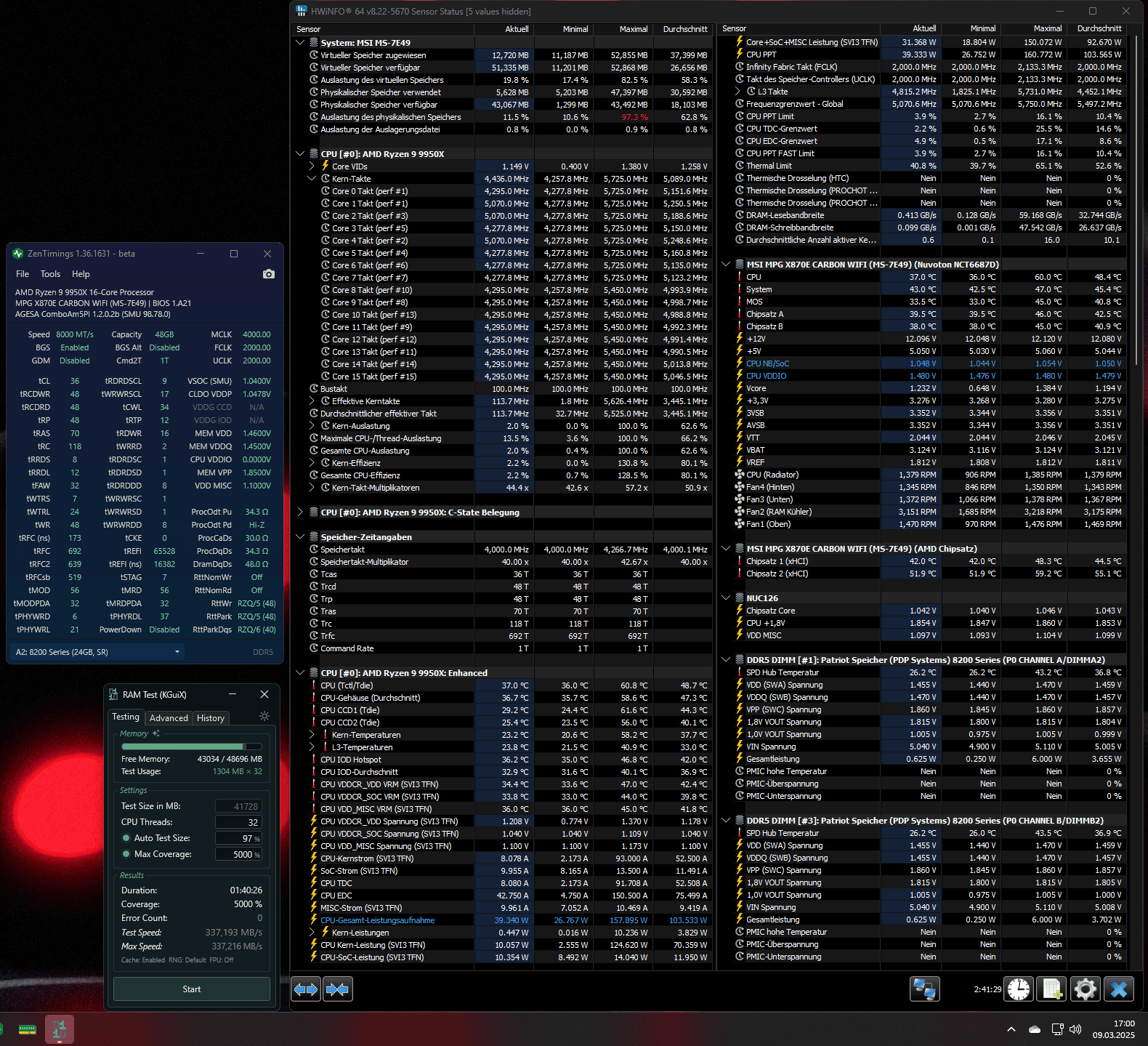Open the volume speaker tray icon

pos(1075,1029)
